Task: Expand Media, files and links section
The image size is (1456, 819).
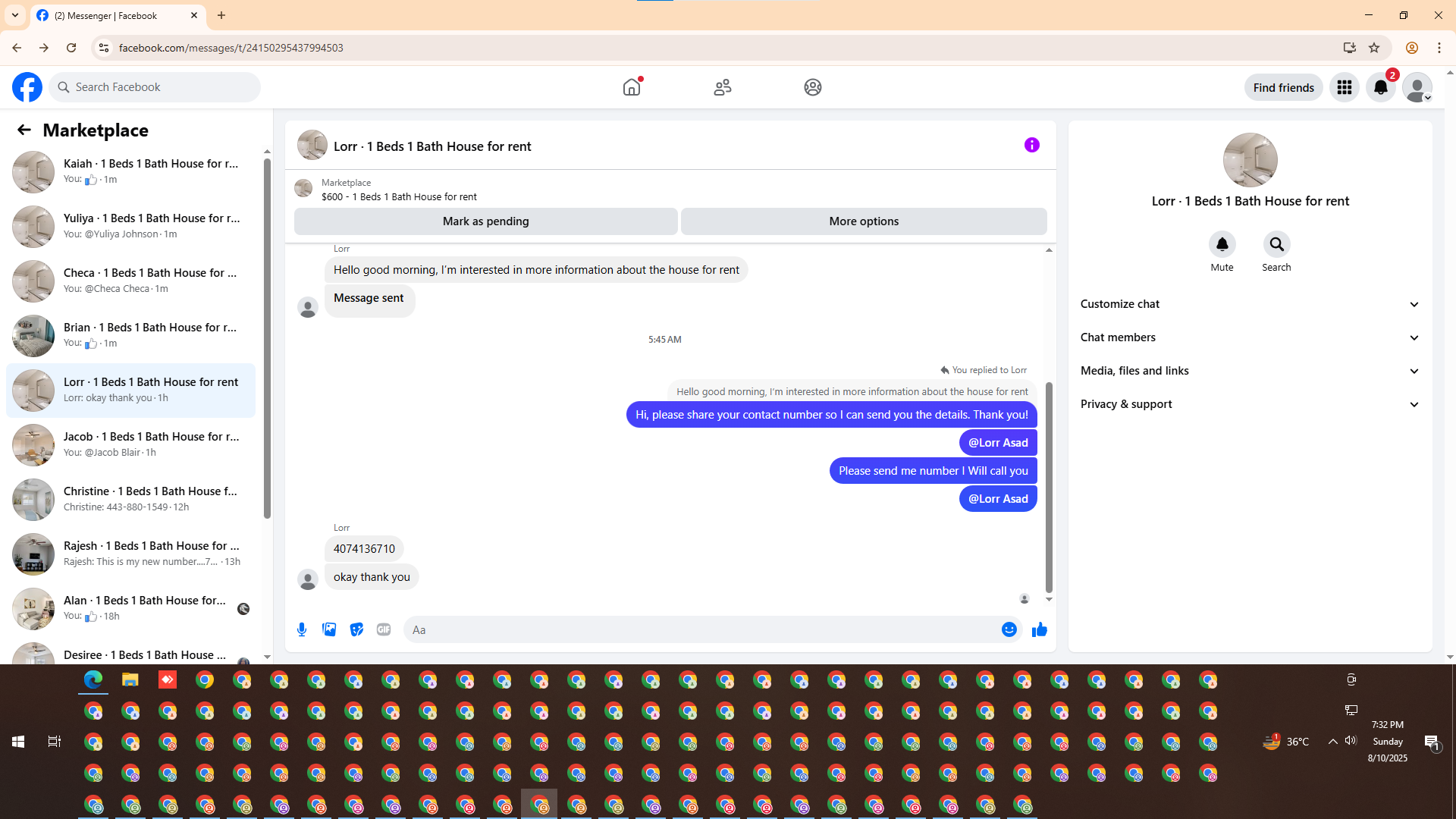Action: pos(1250,371)
